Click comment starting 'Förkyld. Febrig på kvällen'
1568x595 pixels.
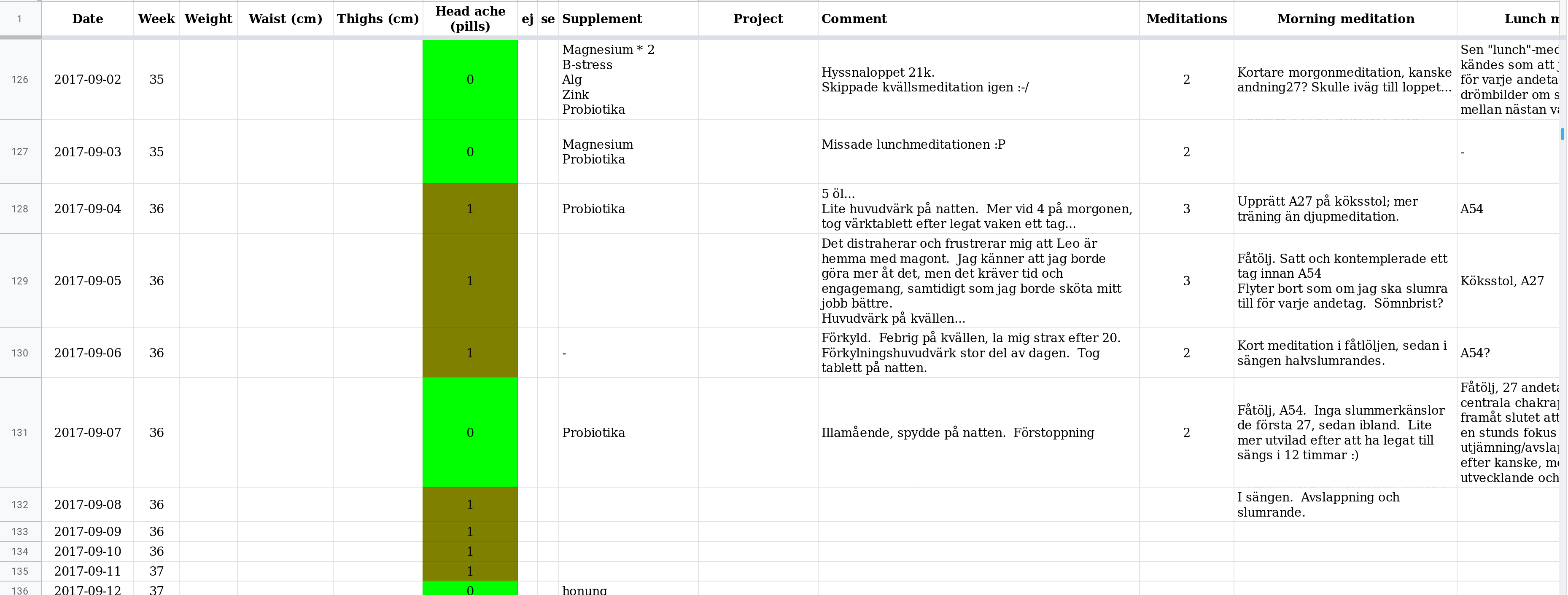(979, 353)
